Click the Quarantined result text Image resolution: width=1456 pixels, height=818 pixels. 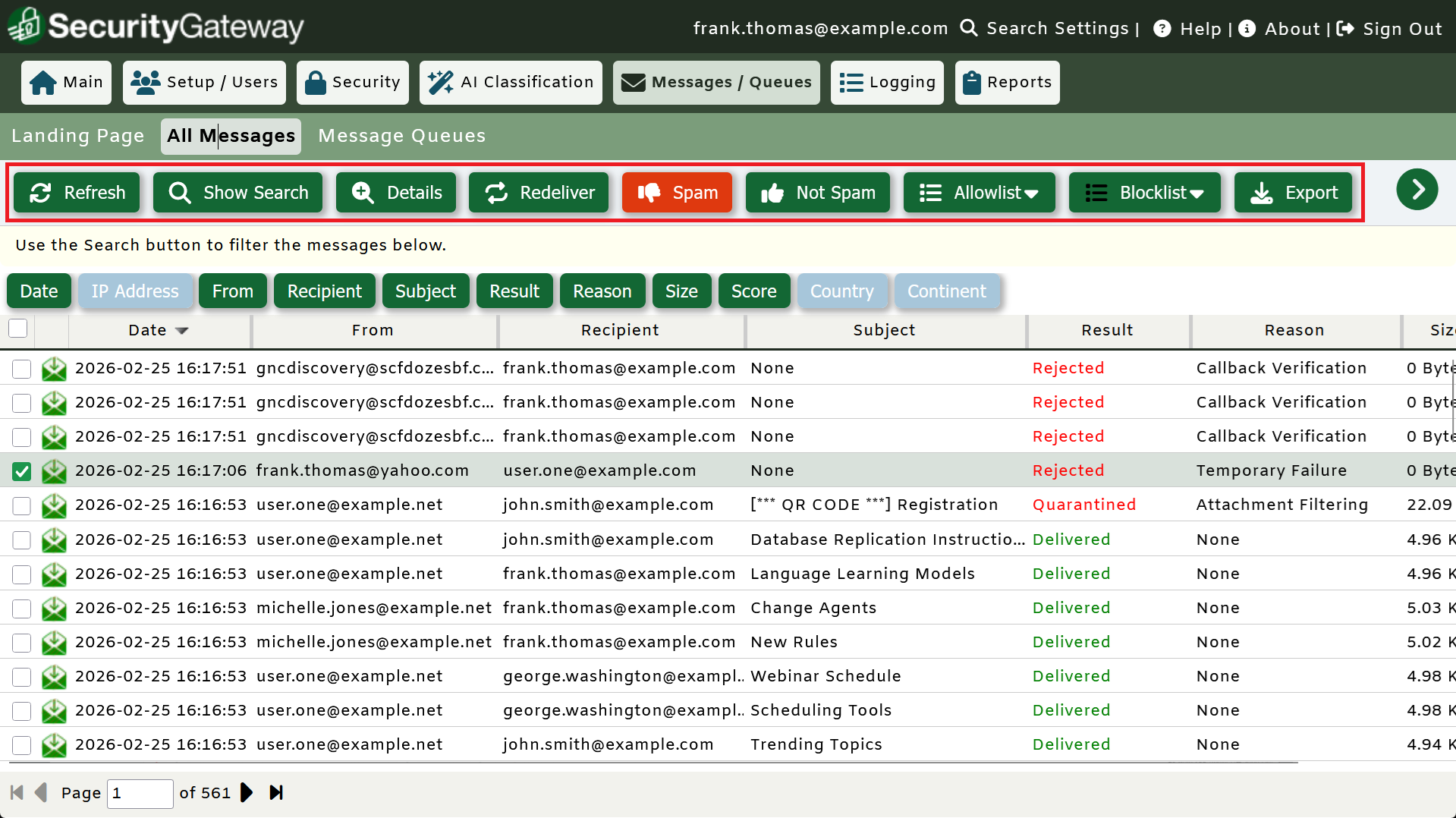[x=1084, y=505]
